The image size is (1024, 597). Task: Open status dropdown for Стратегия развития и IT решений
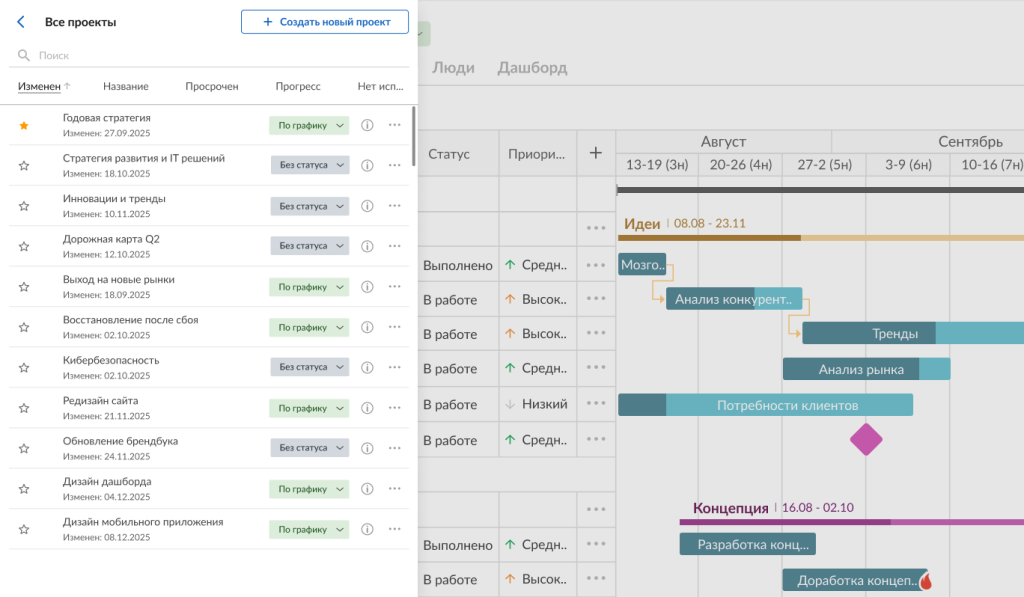(x=310, y=165)
